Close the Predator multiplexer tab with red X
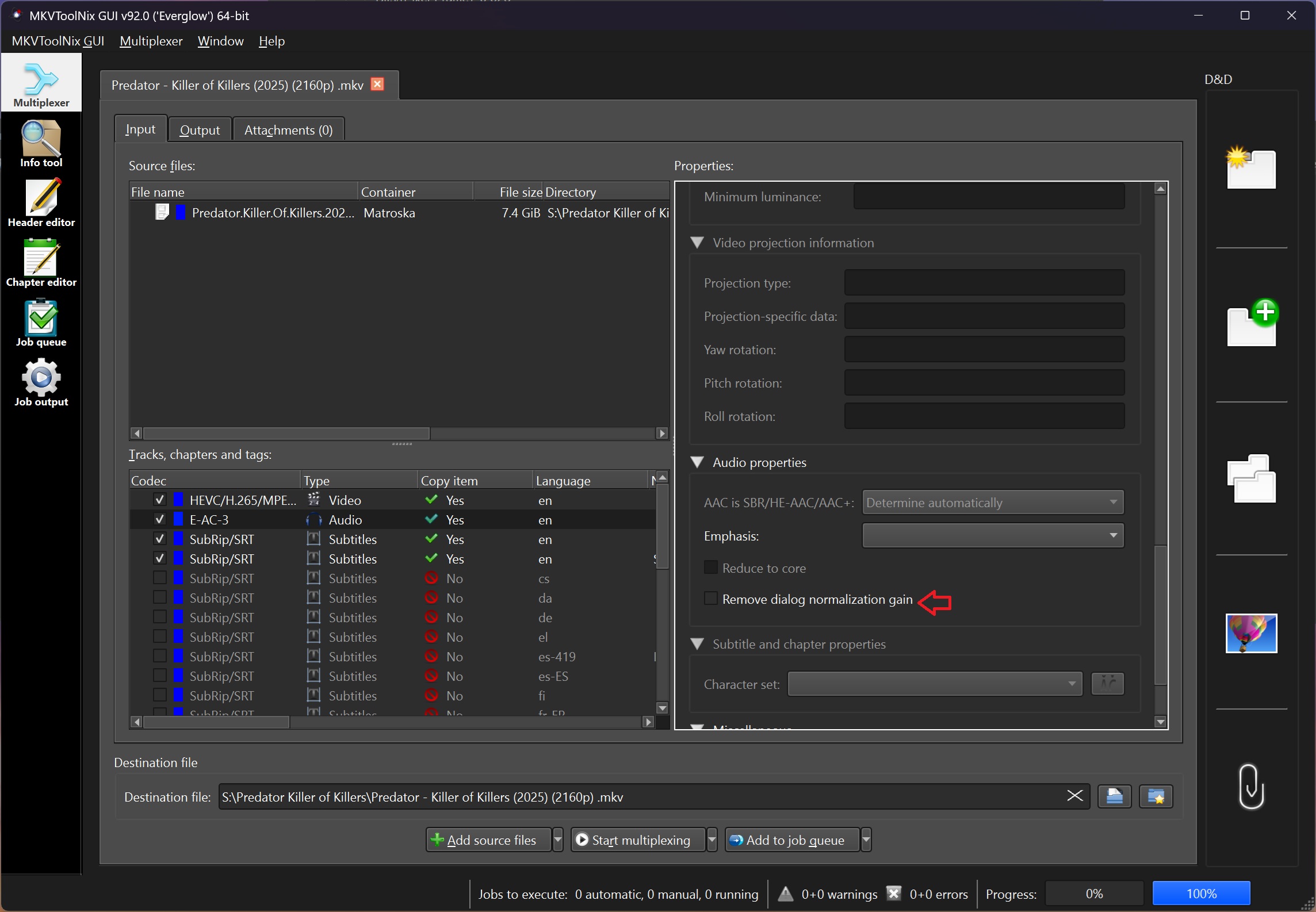The height and width of the screenshot is (912, 1316). pyautogui.click(x=377, y=85)
